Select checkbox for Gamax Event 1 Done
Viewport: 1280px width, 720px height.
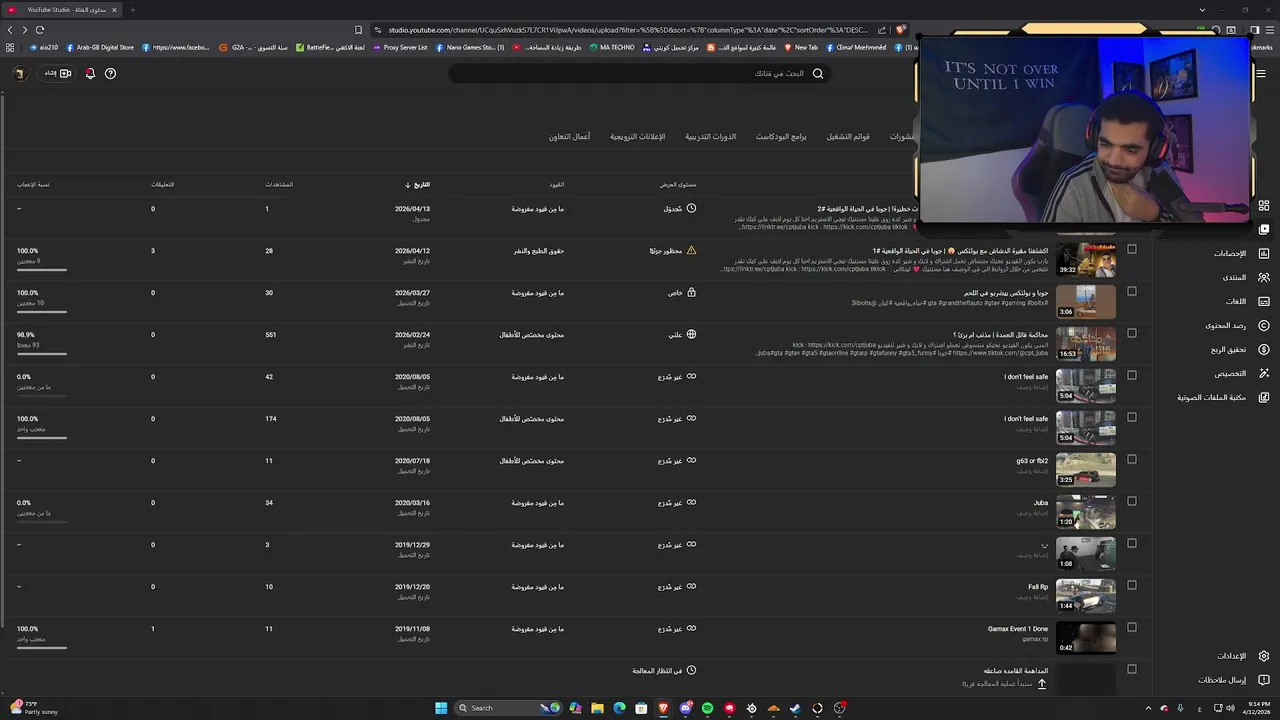click(1131, 627)
